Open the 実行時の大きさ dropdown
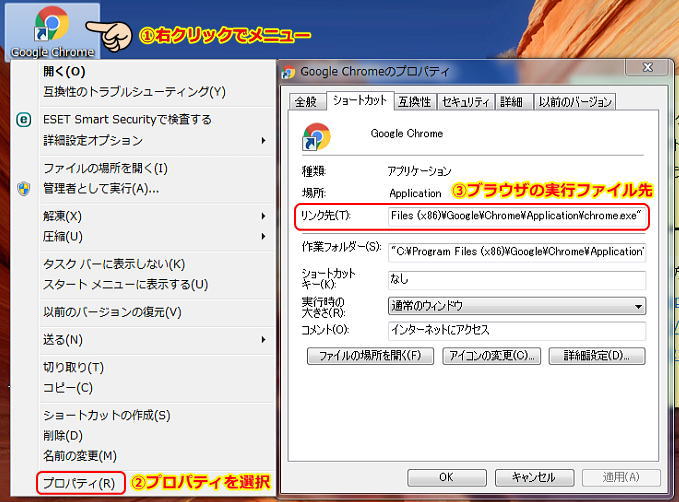 click(x=516, y=306)
